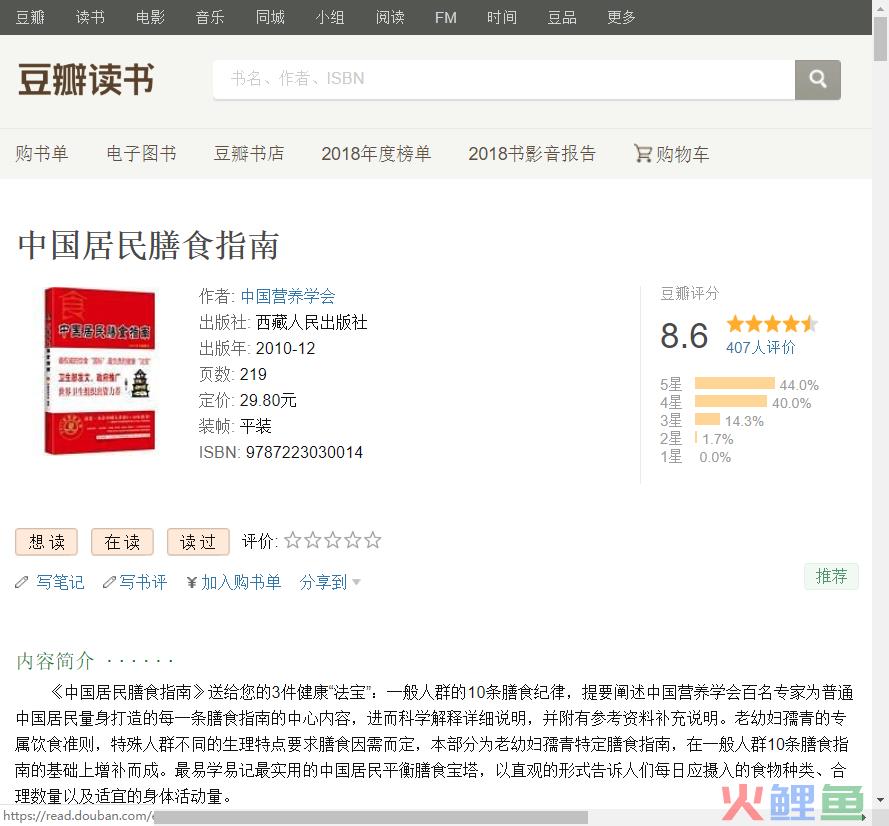Click the magnifier search button
The height and width of the screenshot is (826, 889).
click(x=817, y=79)
